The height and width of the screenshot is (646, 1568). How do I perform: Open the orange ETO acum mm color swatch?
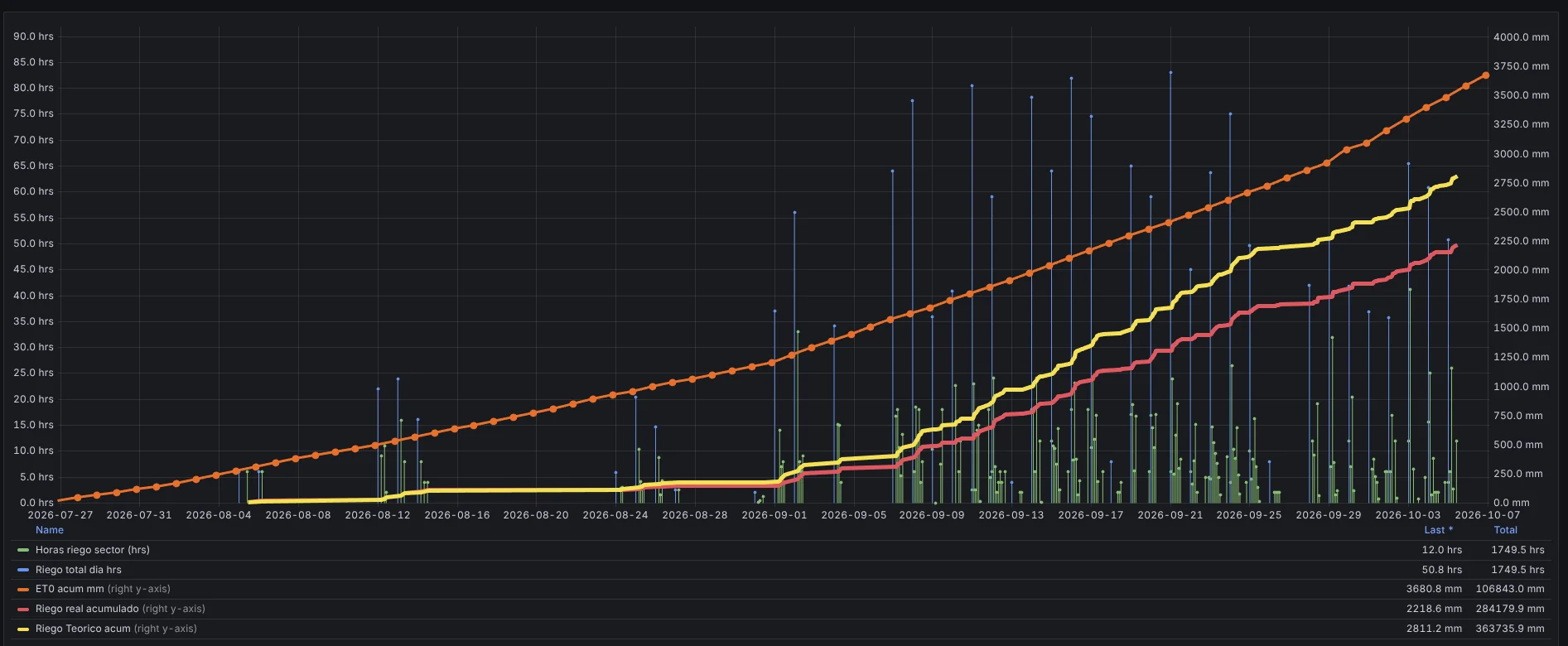click(23, 590)
